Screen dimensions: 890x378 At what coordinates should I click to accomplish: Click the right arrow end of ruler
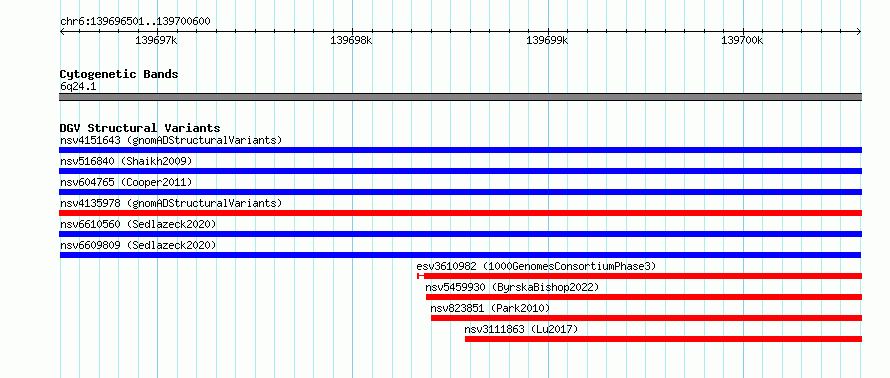[859, 32]
